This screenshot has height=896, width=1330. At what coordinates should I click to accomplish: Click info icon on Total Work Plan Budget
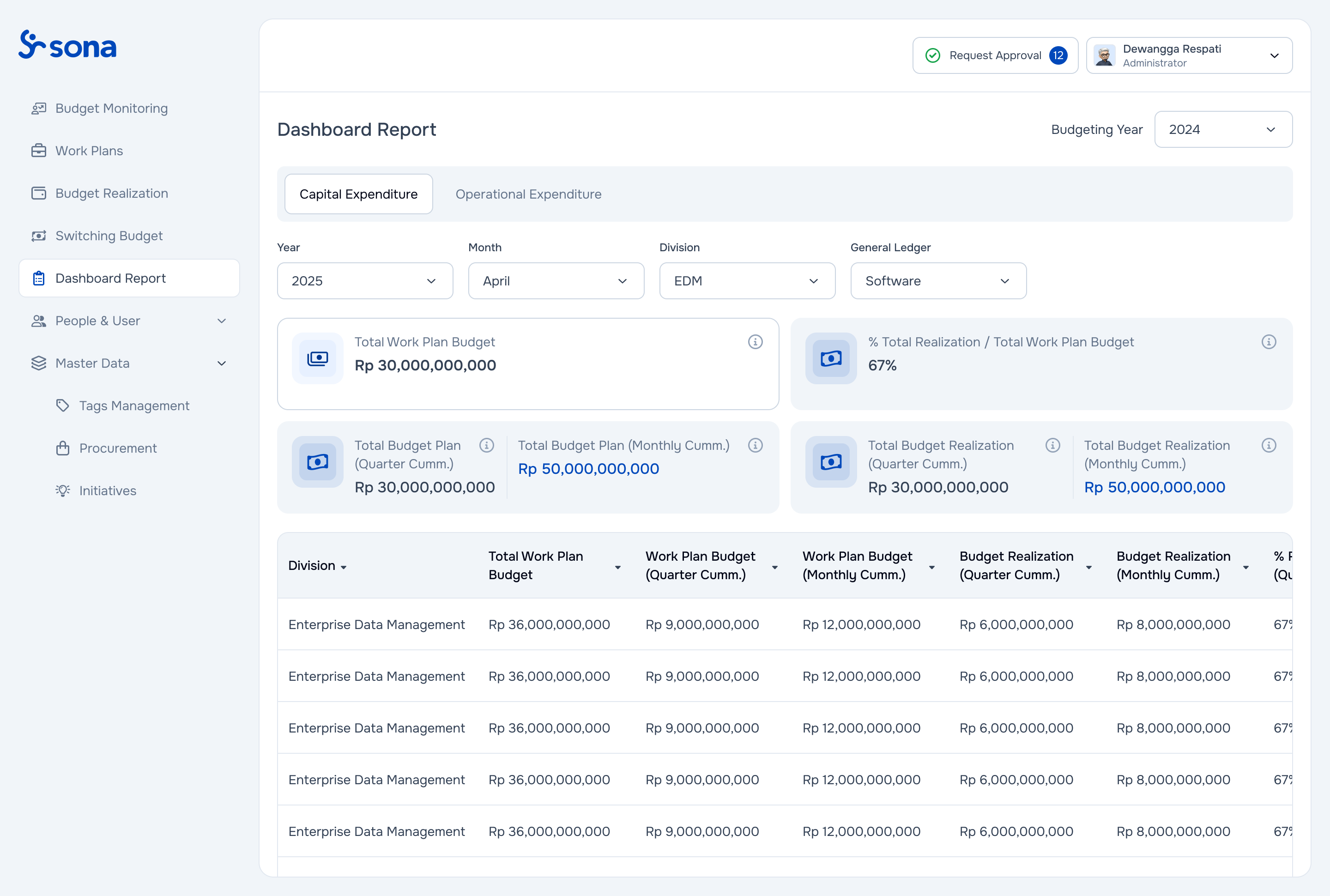point(755,342)
